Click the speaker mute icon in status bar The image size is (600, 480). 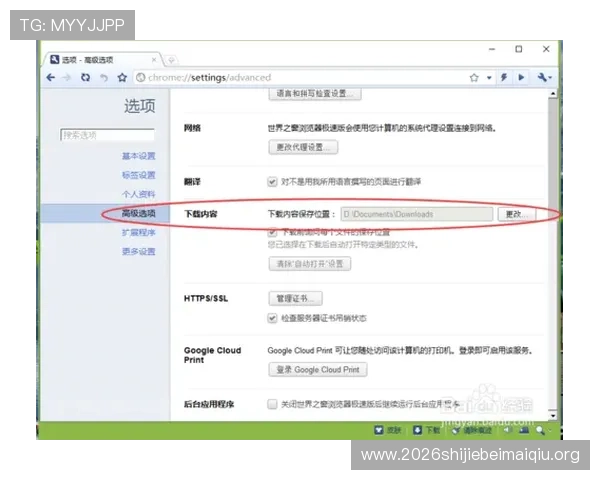pos(508,430)
